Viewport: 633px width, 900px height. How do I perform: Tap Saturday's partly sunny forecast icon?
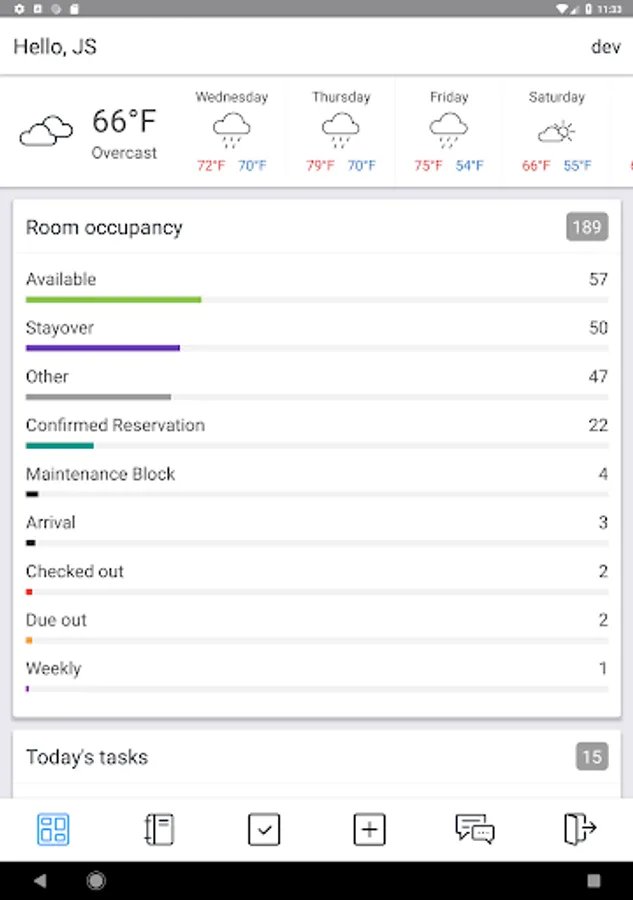[x=556, y=131]
